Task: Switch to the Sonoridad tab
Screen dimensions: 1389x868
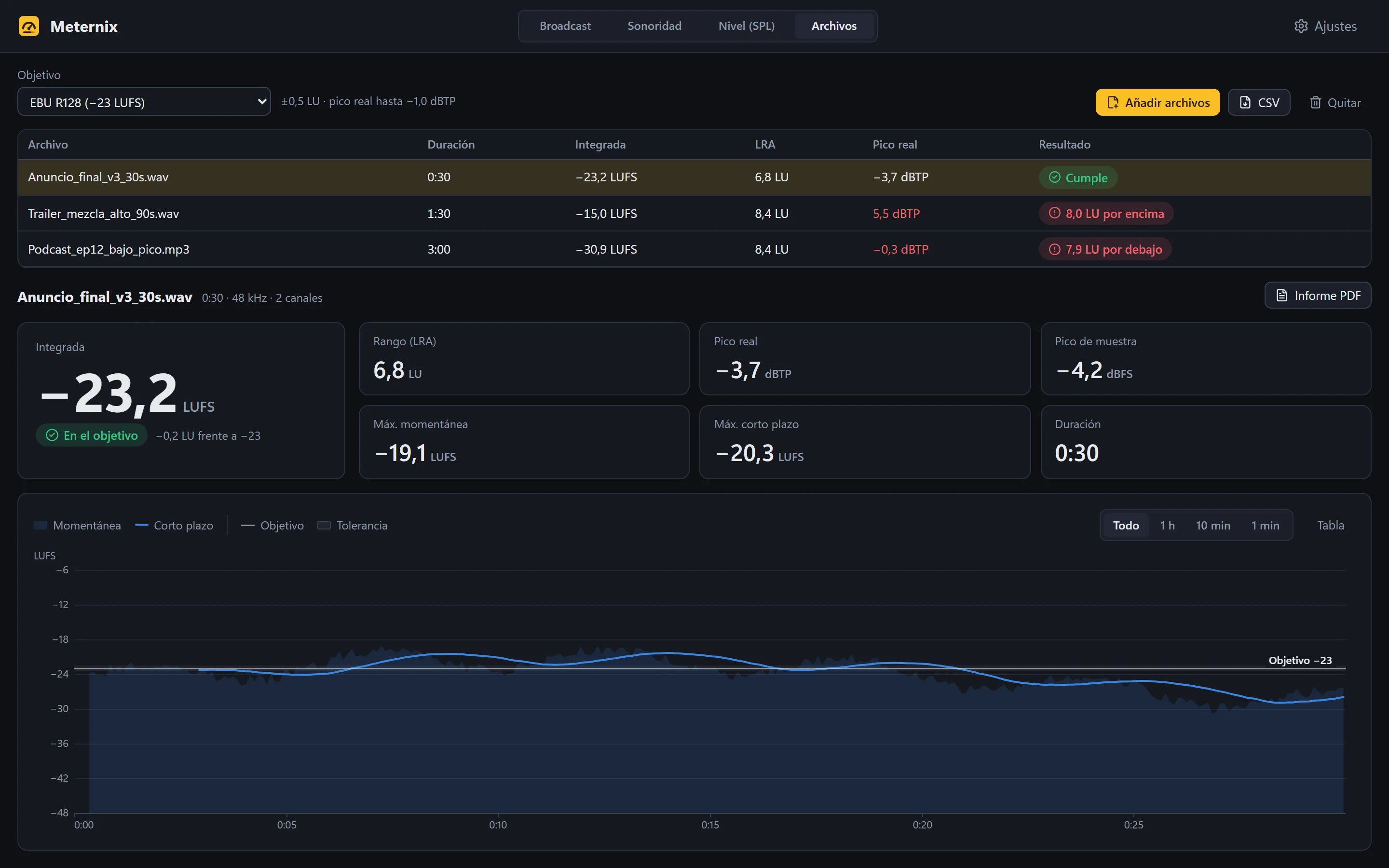Action: click(x=654, y=26)
